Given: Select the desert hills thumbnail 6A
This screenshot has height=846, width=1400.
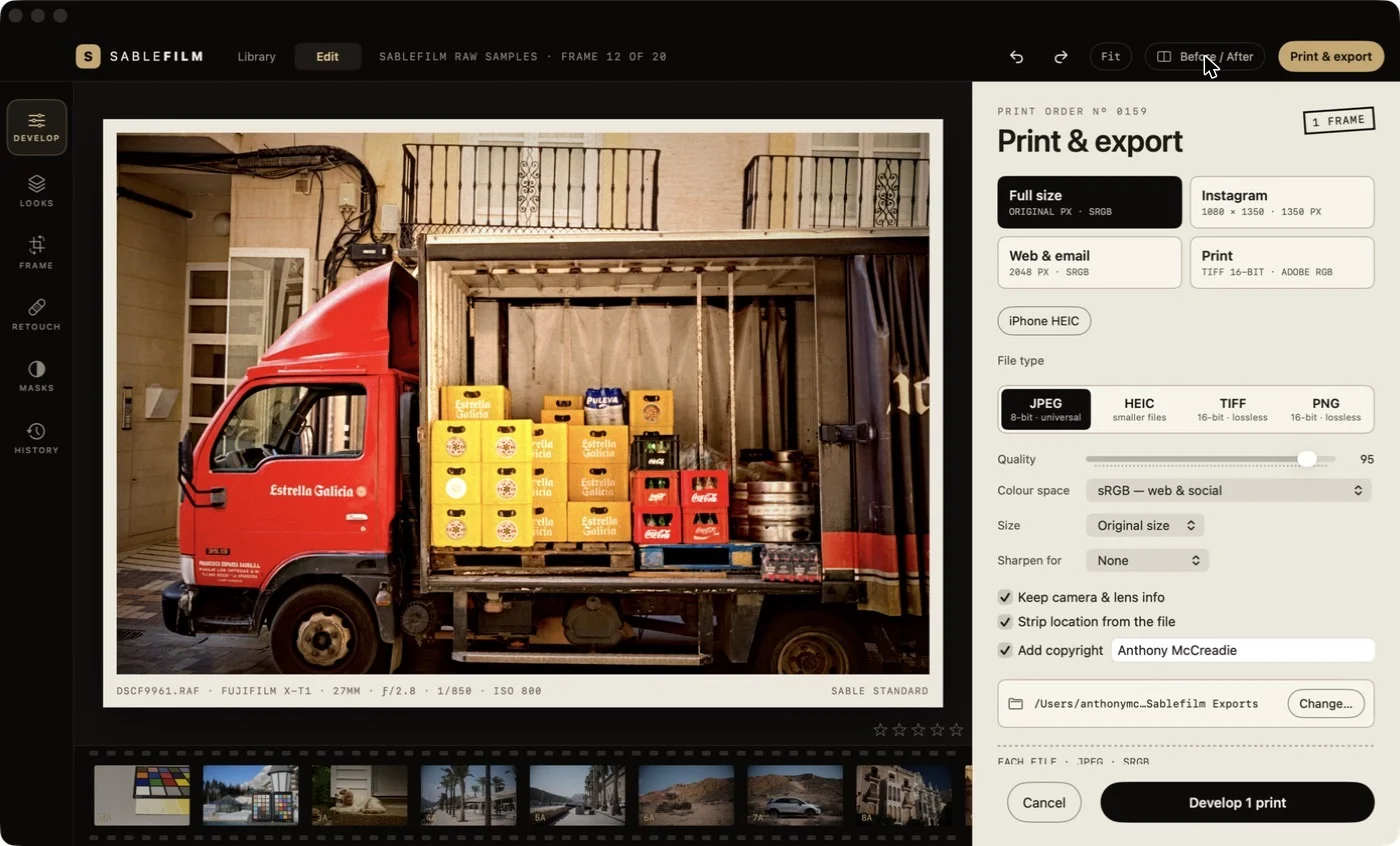Looking at the screenshot, I should 686,795.
